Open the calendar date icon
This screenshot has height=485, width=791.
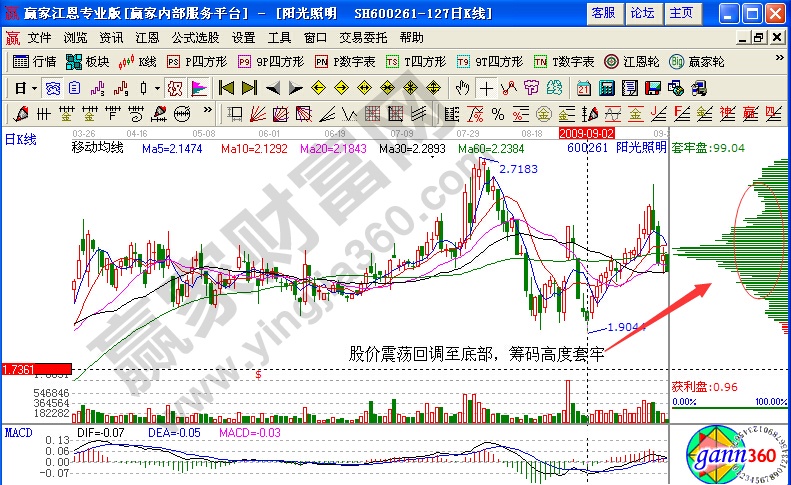(x=583, y=87)
